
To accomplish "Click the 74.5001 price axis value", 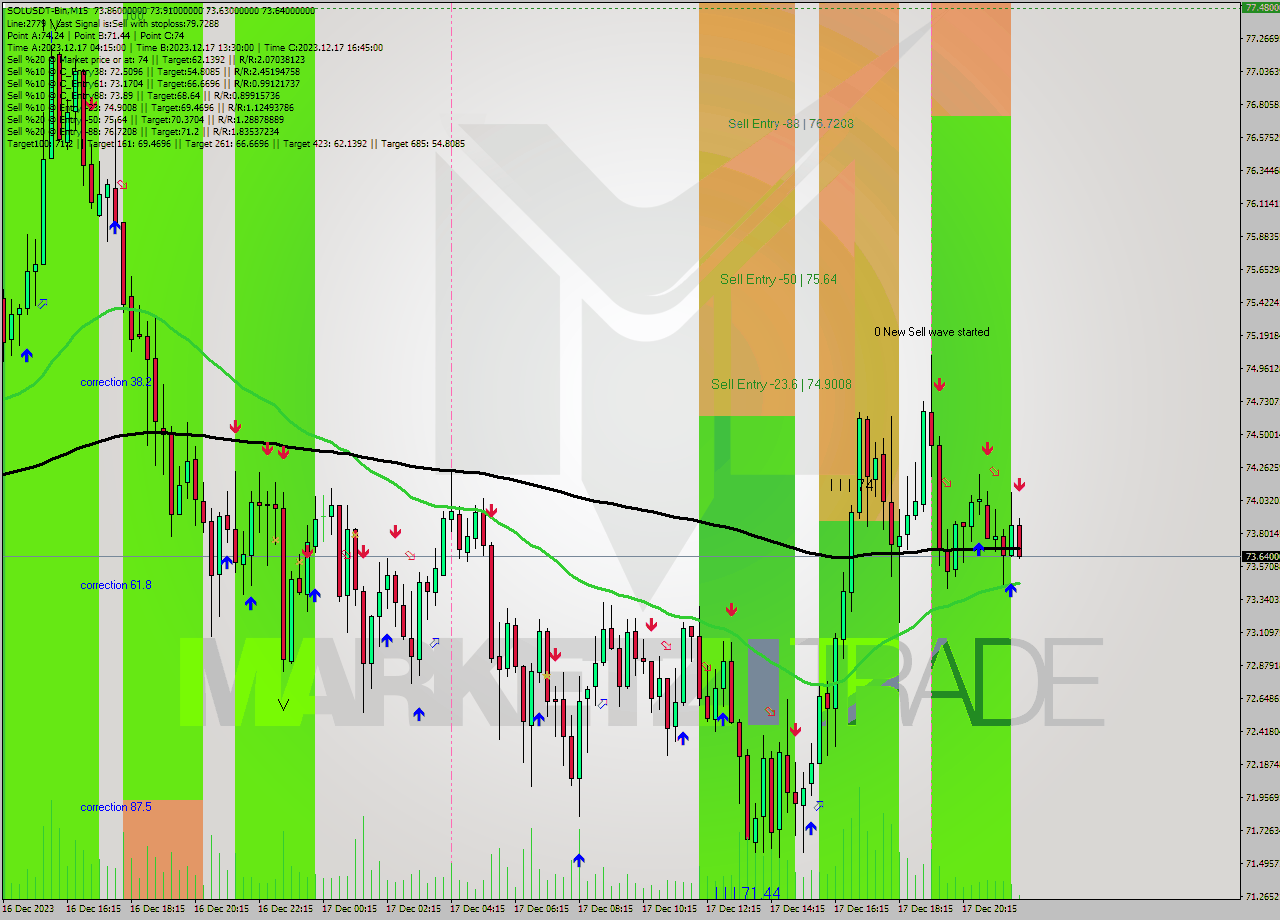I will [x=1262, y=434].
